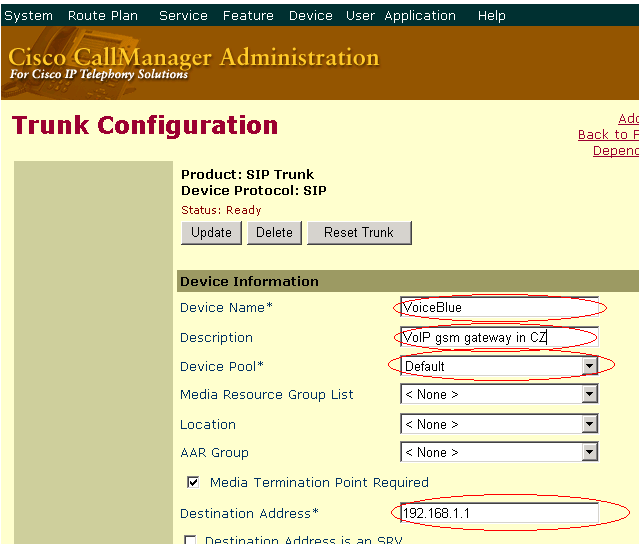This screenshot has width=639, height=544.
Task: Check Destination Address is an SRV
Action: pos(190,540)
